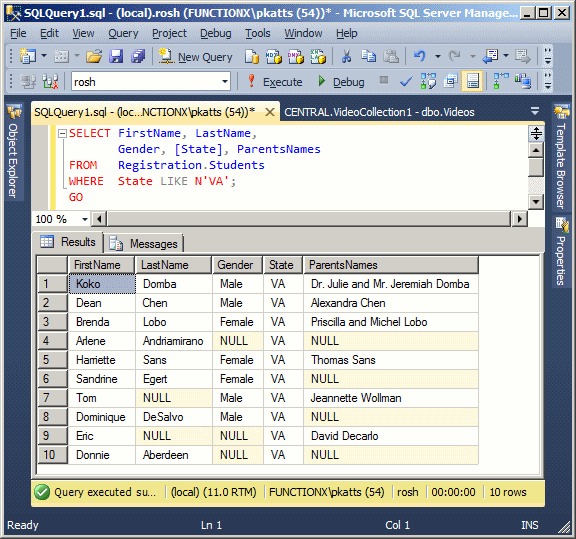Image resolution: width=576 pixels, height=539 pixels.
Task: Click the Save icon in the toolbar
Action: [116, 57]
